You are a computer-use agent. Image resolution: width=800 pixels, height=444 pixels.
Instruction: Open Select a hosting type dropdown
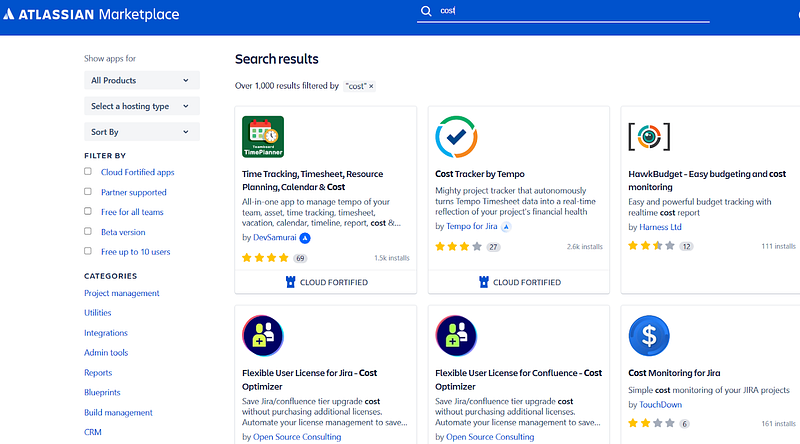(141, 106)
